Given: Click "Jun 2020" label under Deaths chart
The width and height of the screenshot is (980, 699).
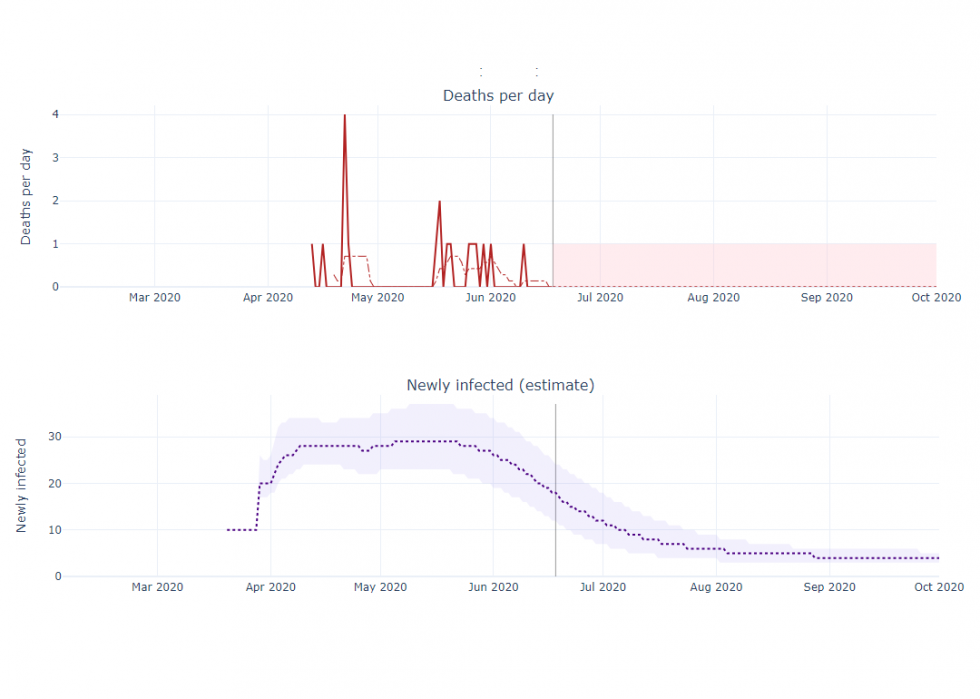Looking at the screenshot, I should point(490,297).
